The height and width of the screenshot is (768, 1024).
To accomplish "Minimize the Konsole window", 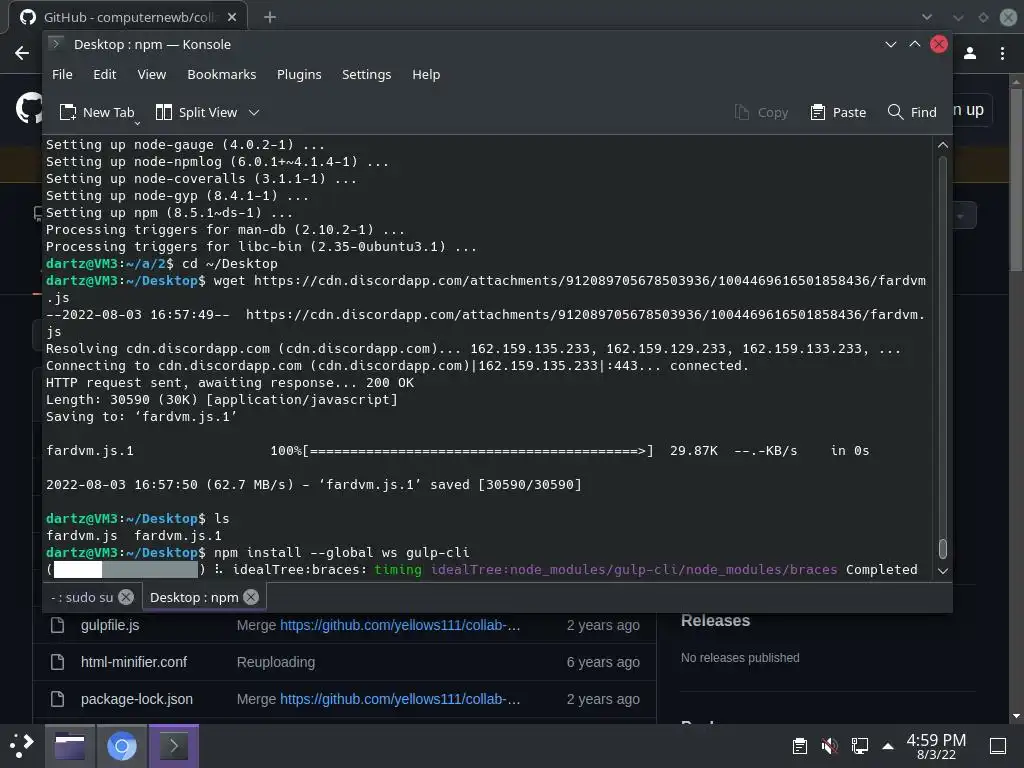I will tap(890, 44).
